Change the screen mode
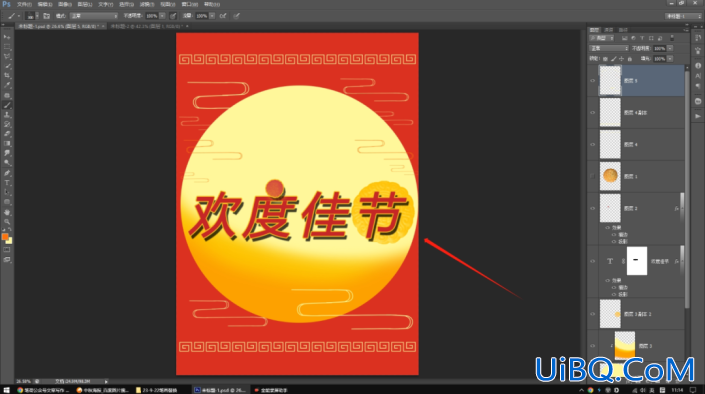This screenshot has width=705, height=394. pyautogui.click(x=7, y=260)
